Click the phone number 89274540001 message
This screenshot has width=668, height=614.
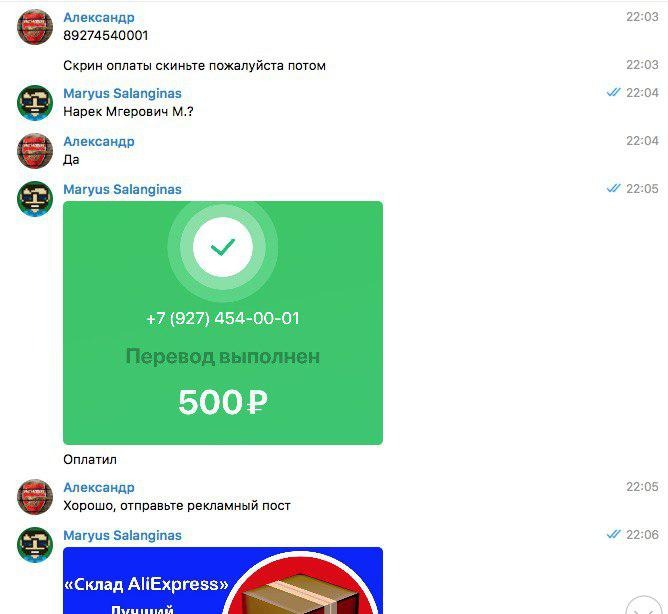[106, 35]
